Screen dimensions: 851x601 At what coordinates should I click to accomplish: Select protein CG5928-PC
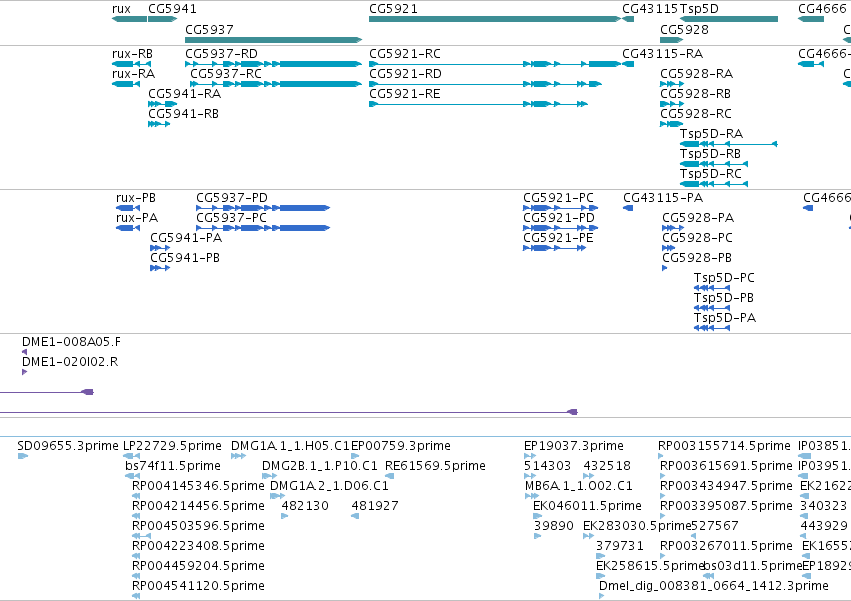pos(669,248)
